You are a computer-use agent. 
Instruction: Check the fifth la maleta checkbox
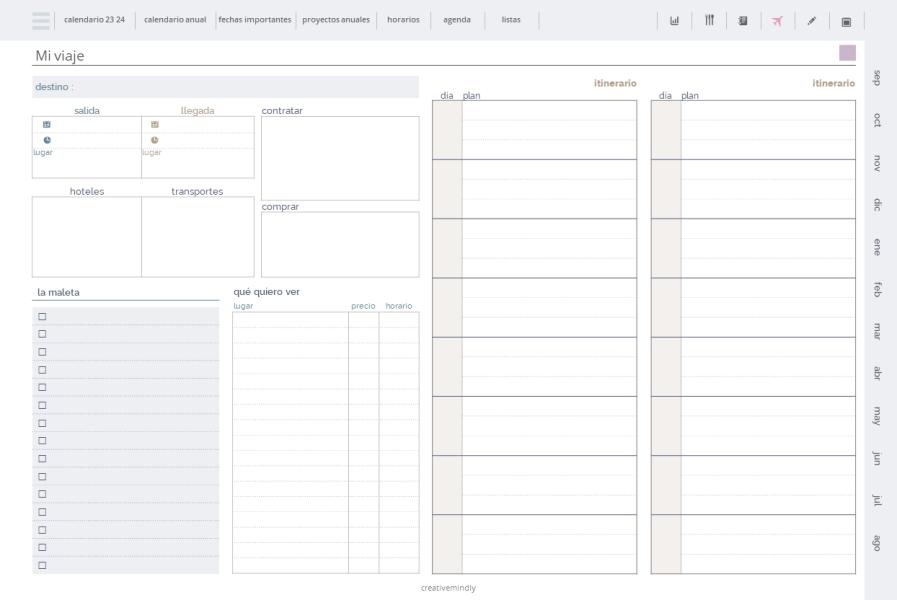point(42,387)
